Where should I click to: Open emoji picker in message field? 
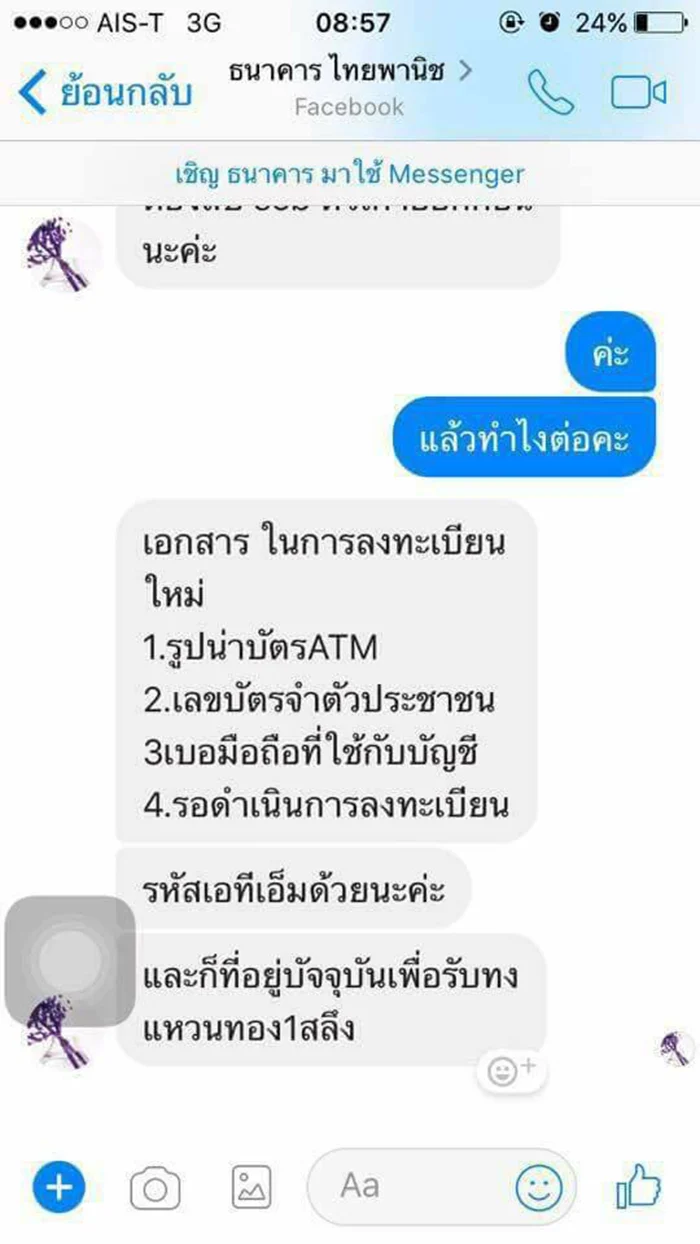(539, 1188)
